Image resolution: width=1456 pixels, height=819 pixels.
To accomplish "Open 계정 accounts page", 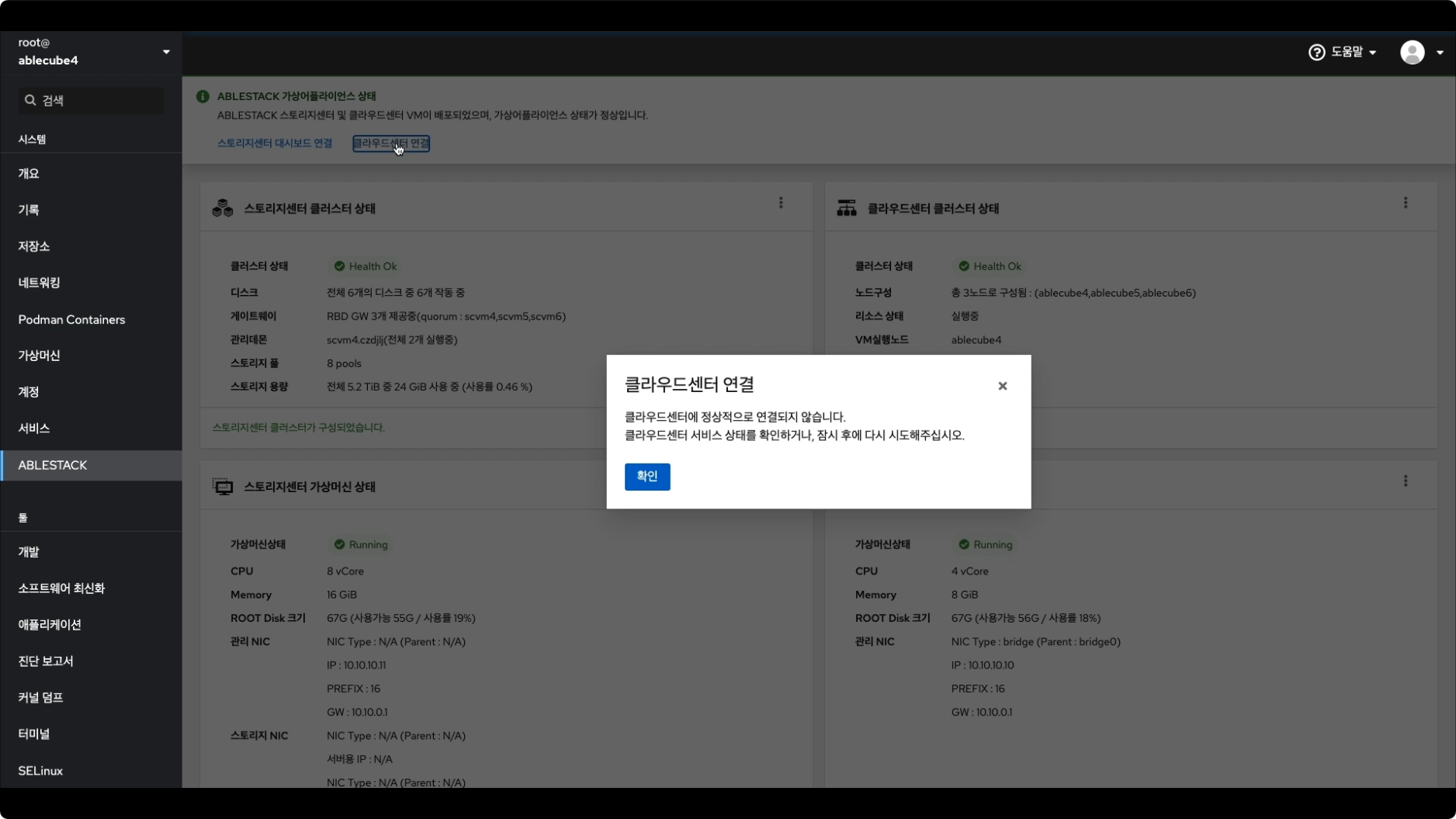I will point(91,391).
